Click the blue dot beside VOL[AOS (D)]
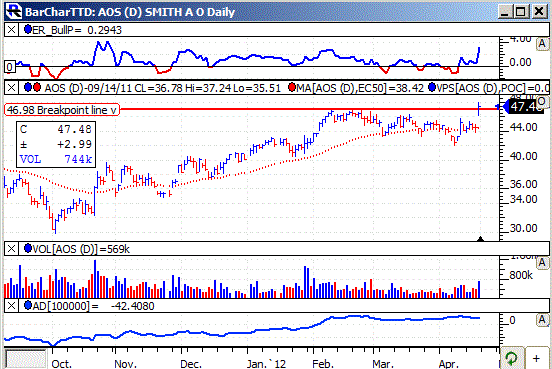Screen dimensions: 552x369 tap(27, 249)
